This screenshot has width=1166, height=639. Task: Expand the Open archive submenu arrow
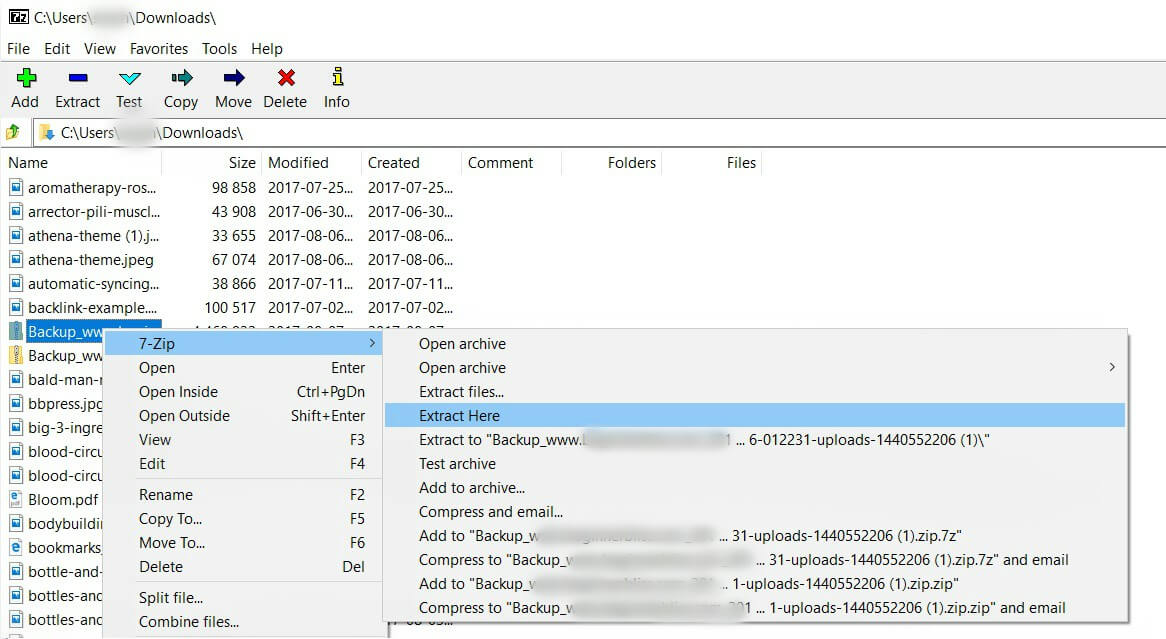tap(1112, 367)
